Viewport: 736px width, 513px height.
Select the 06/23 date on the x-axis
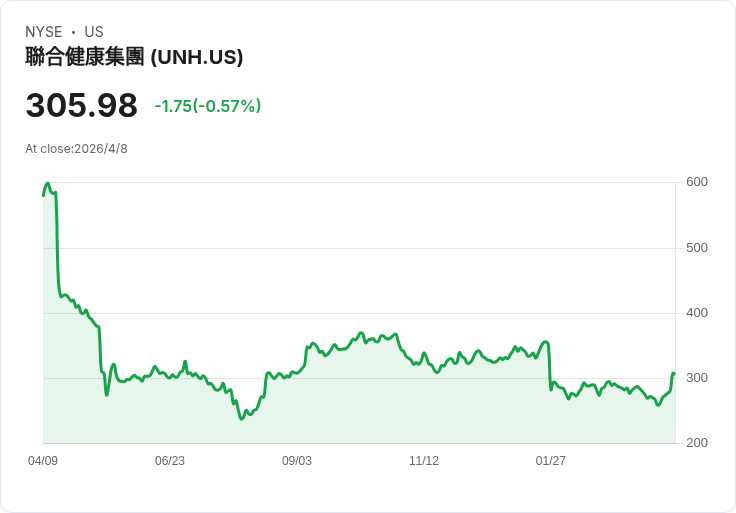click(170, 461)
